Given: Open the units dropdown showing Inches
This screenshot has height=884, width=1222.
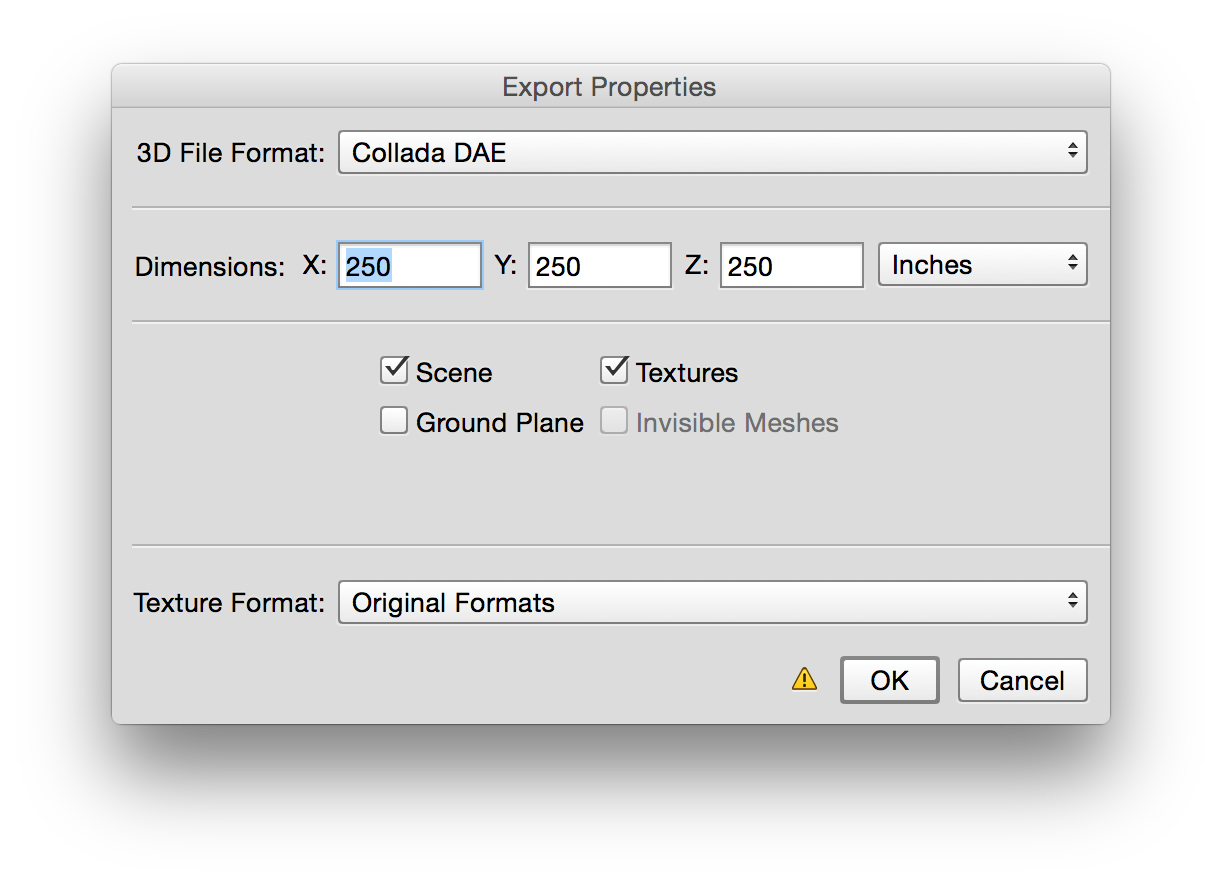Looking at the screenshot, I should [982, 264].
